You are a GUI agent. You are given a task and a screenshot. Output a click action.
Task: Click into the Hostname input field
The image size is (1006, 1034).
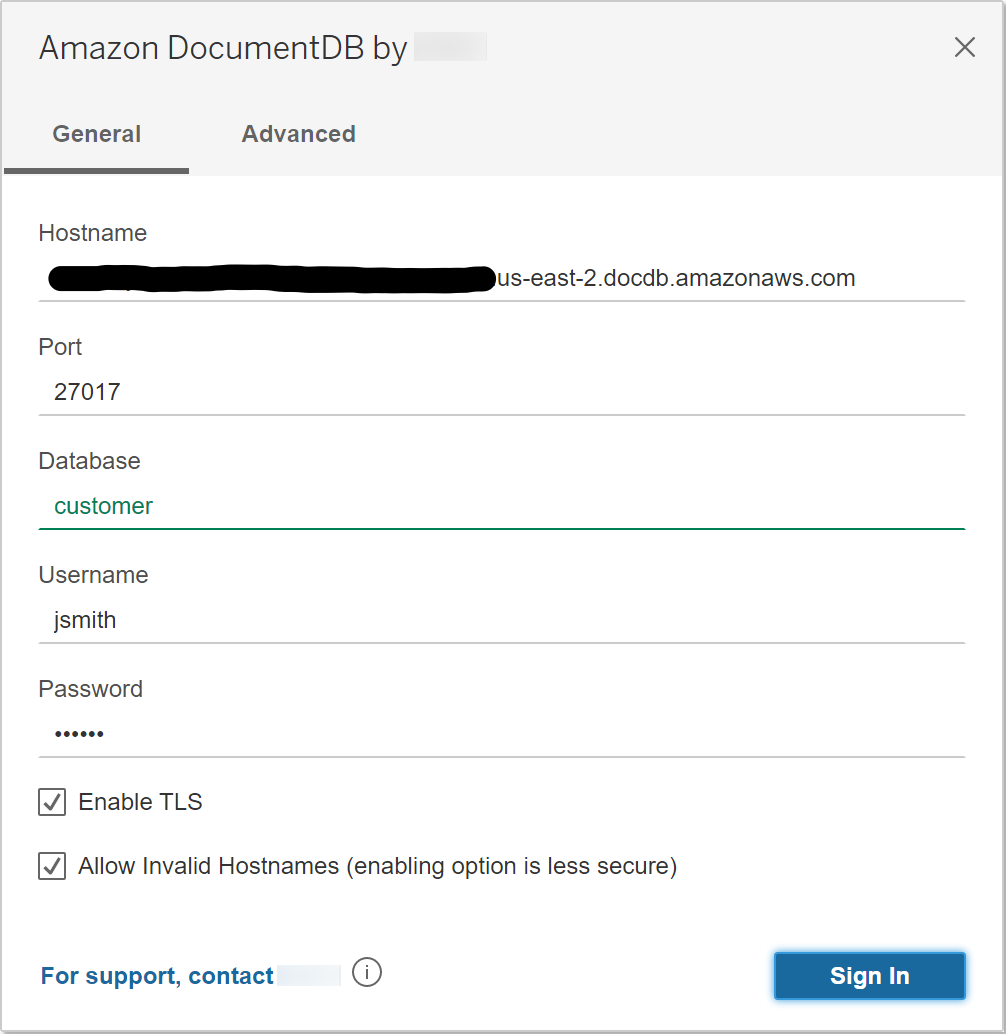[500, 278]
